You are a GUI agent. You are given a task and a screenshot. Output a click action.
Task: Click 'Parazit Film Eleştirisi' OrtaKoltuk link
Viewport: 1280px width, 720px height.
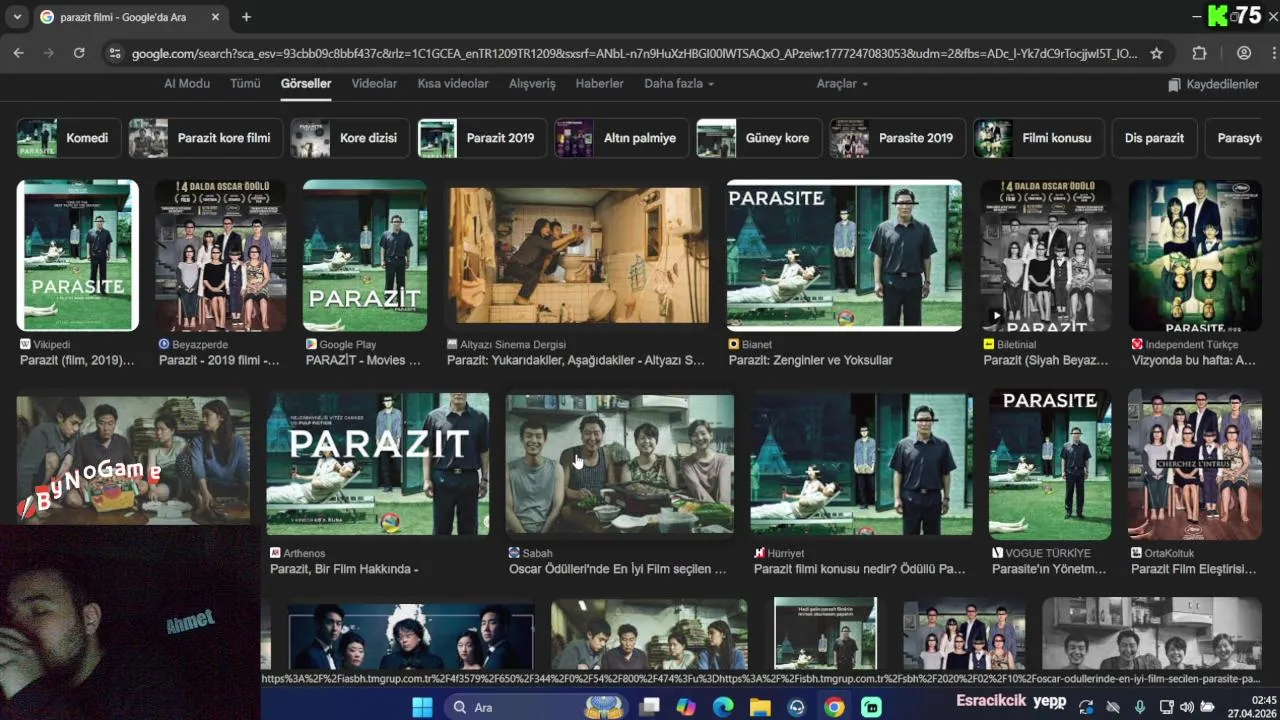point(1193,569)
